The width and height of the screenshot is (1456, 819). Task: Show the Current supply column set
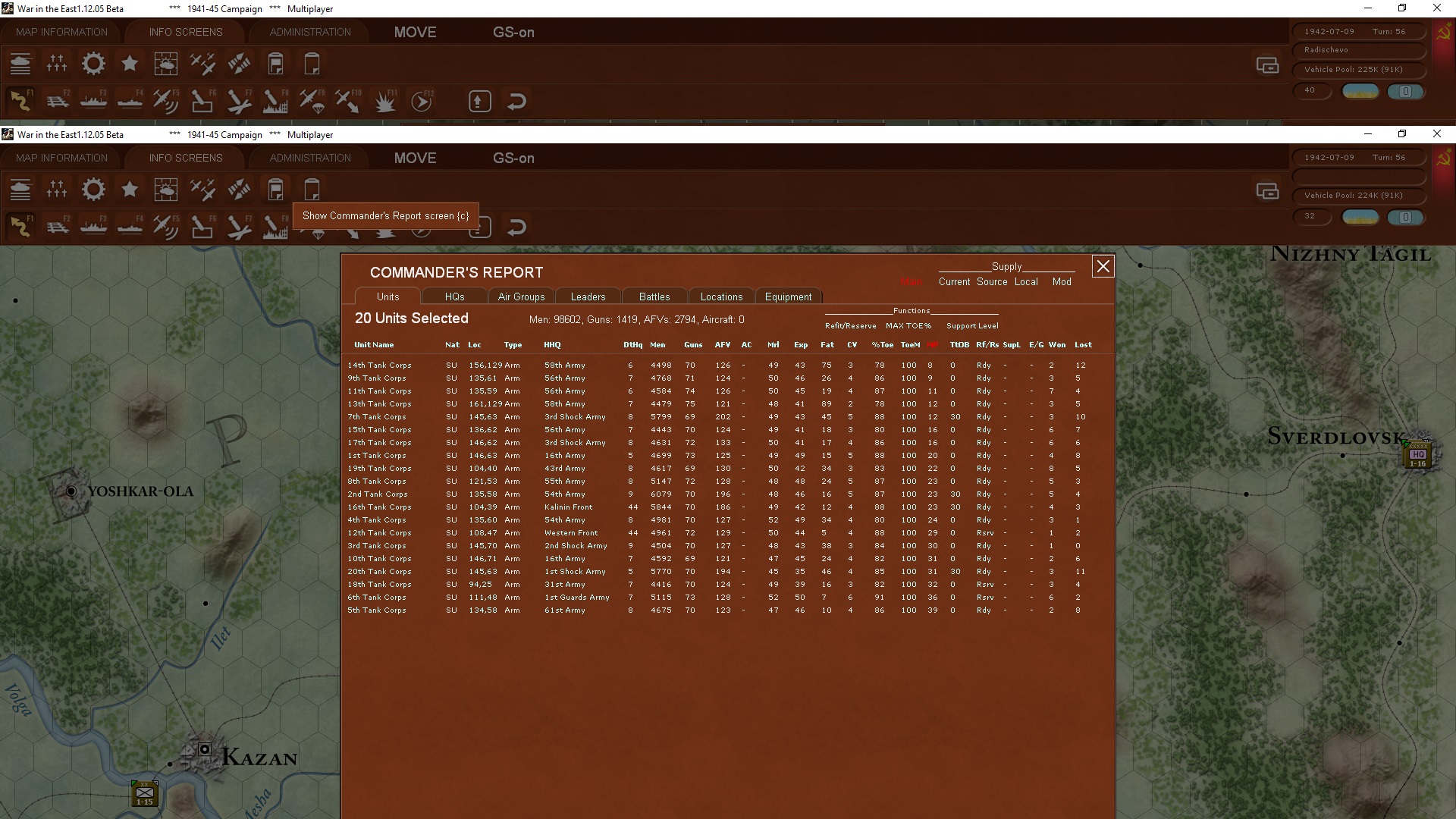click(954, 282)
